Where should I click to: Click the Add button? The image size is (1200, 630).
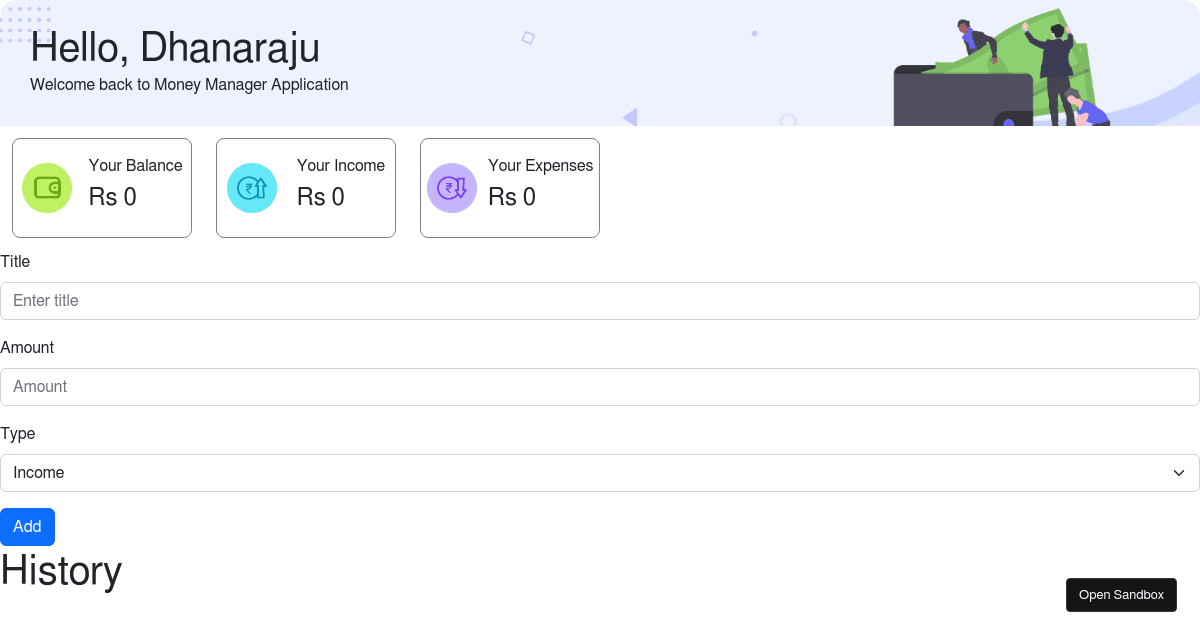point(27,527)
